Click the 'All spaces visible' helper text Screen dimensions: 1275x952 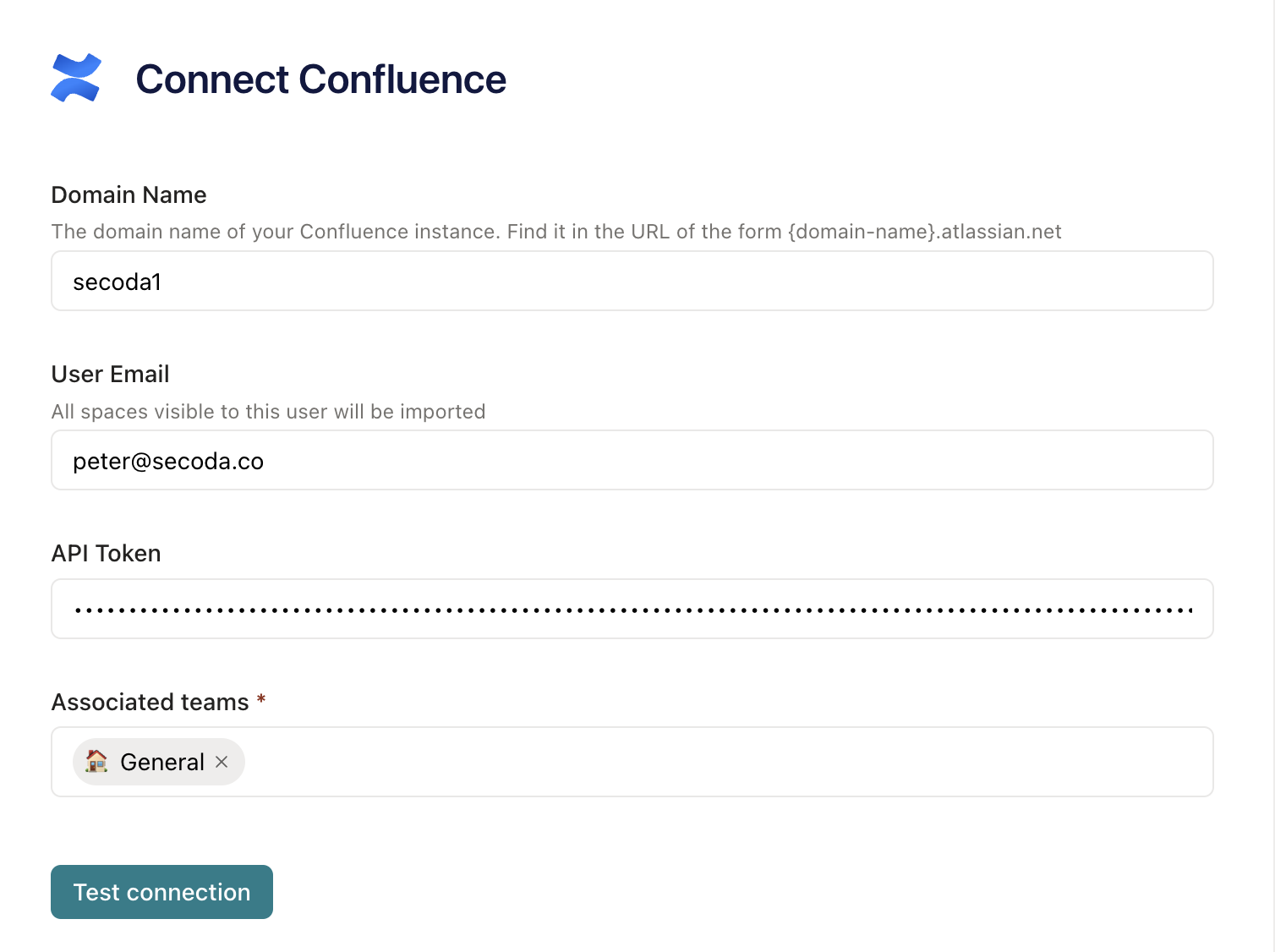[x=268, y=412]
